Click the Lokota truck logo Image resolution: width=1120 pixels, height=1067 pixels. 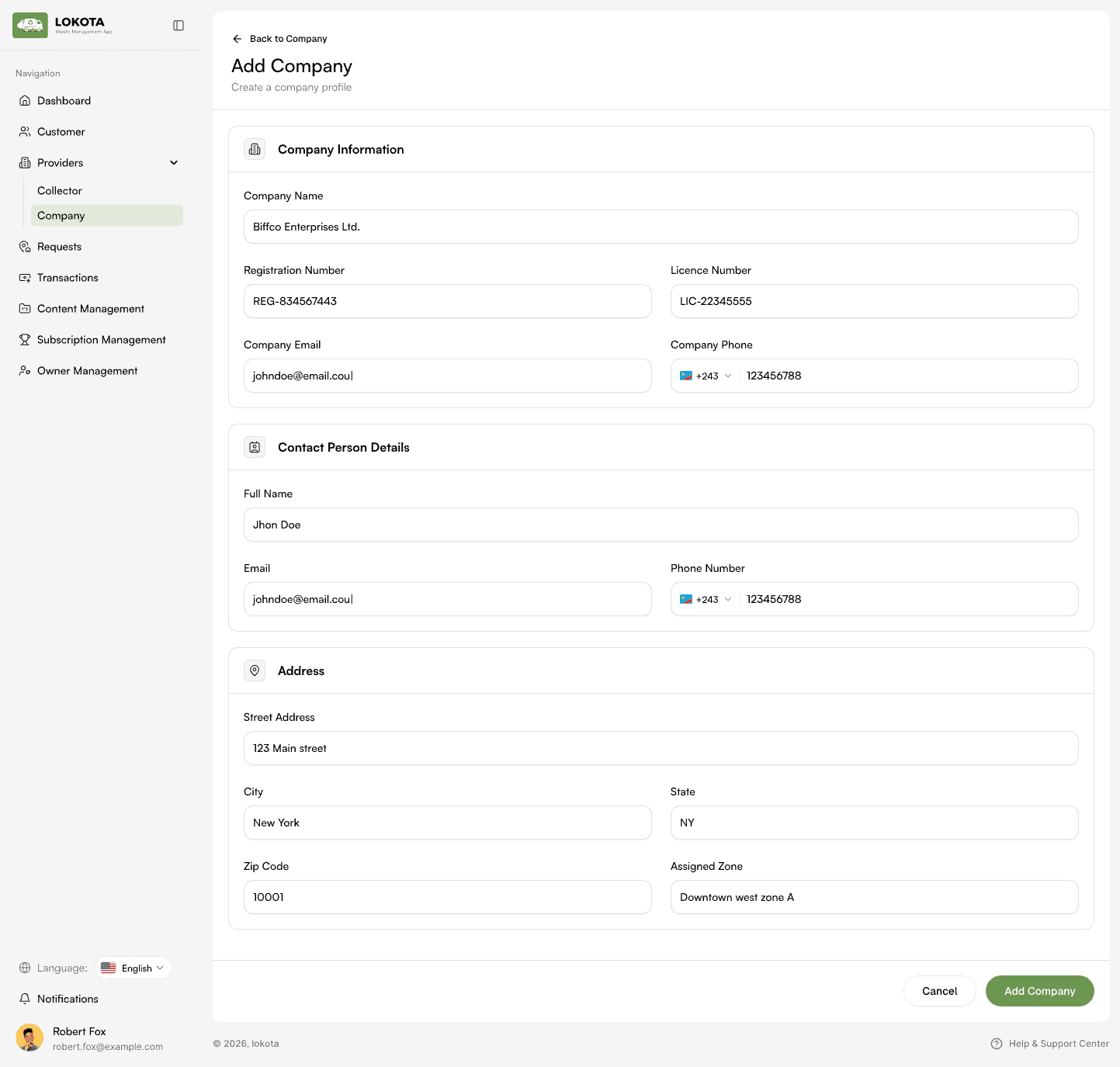(30, 26)
